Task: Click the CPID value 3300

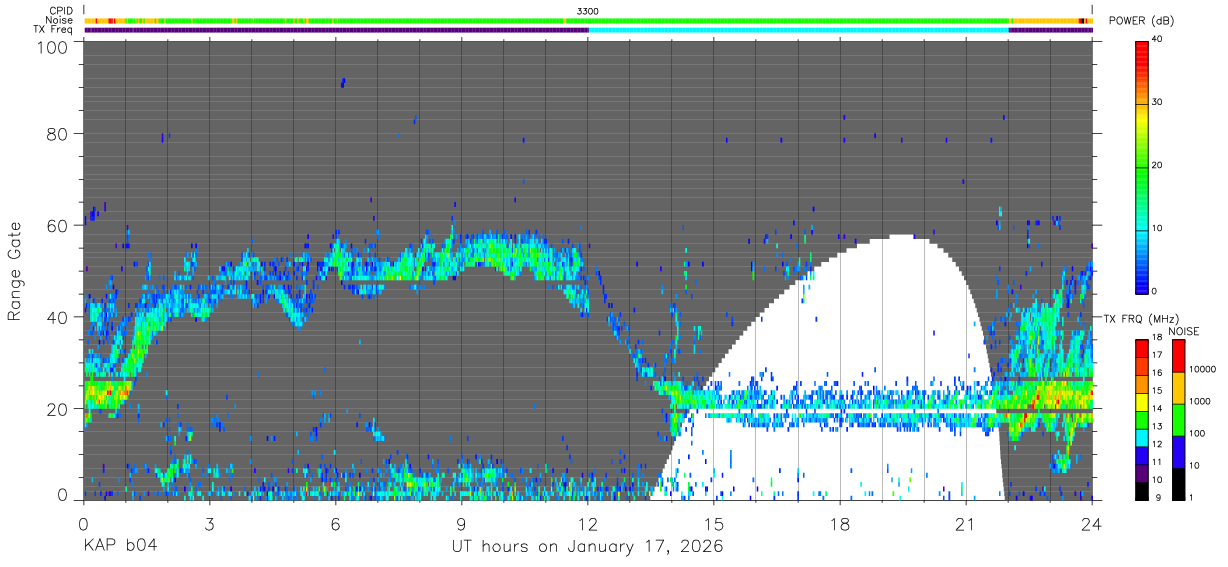Action: tap(589, 11)
